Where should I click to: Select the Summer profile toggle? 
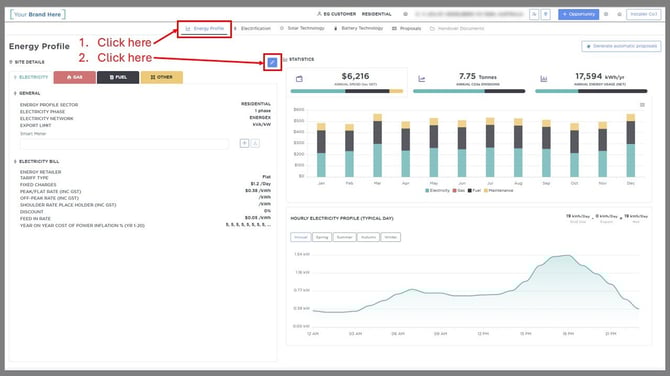(344, 237)
